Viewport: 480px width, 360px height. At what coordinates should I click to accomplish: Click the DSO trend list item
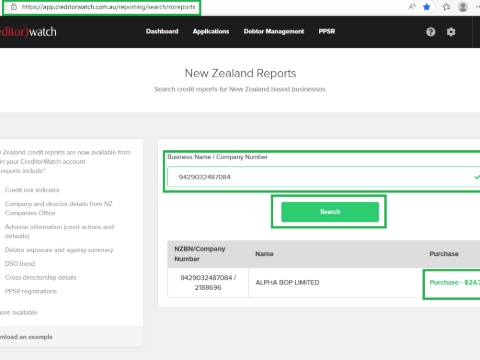point(20,264)
